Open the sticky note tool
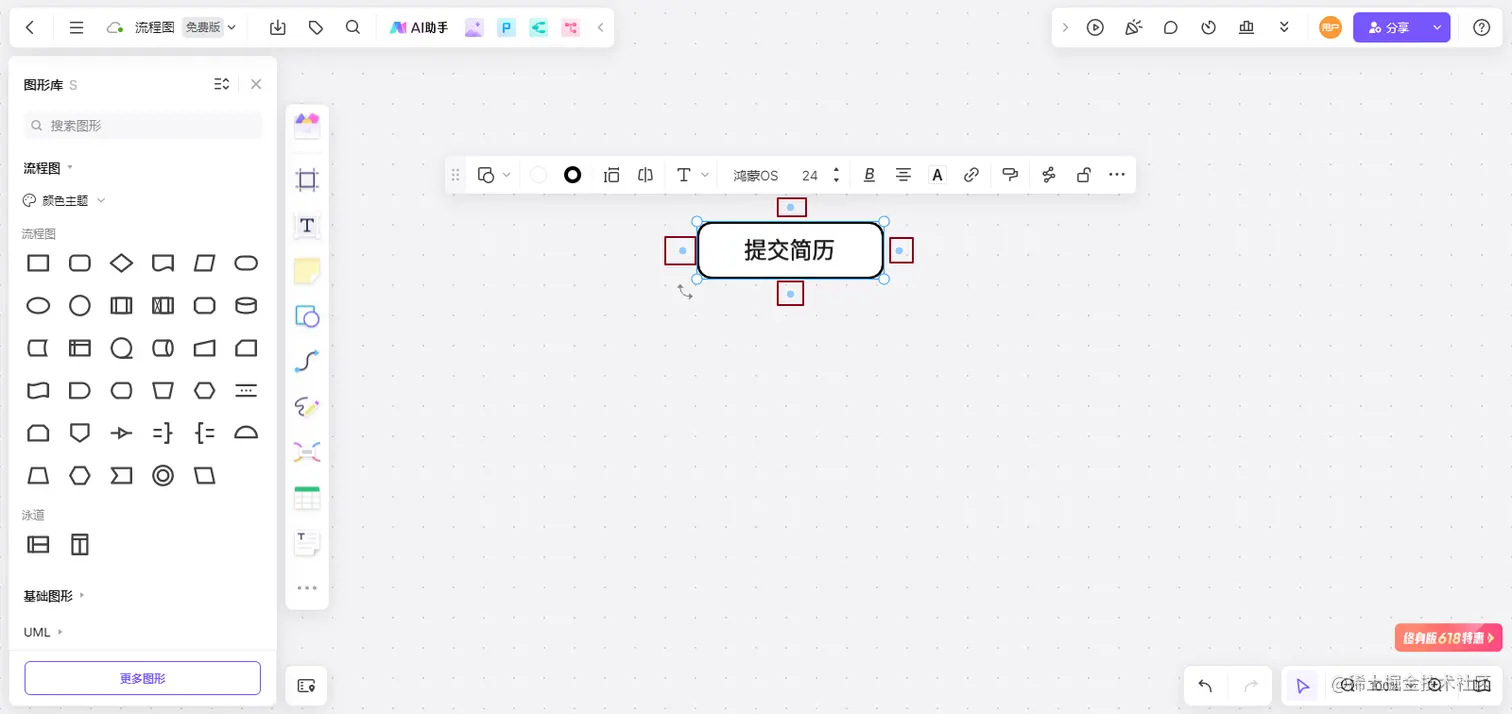 [306, 270]
